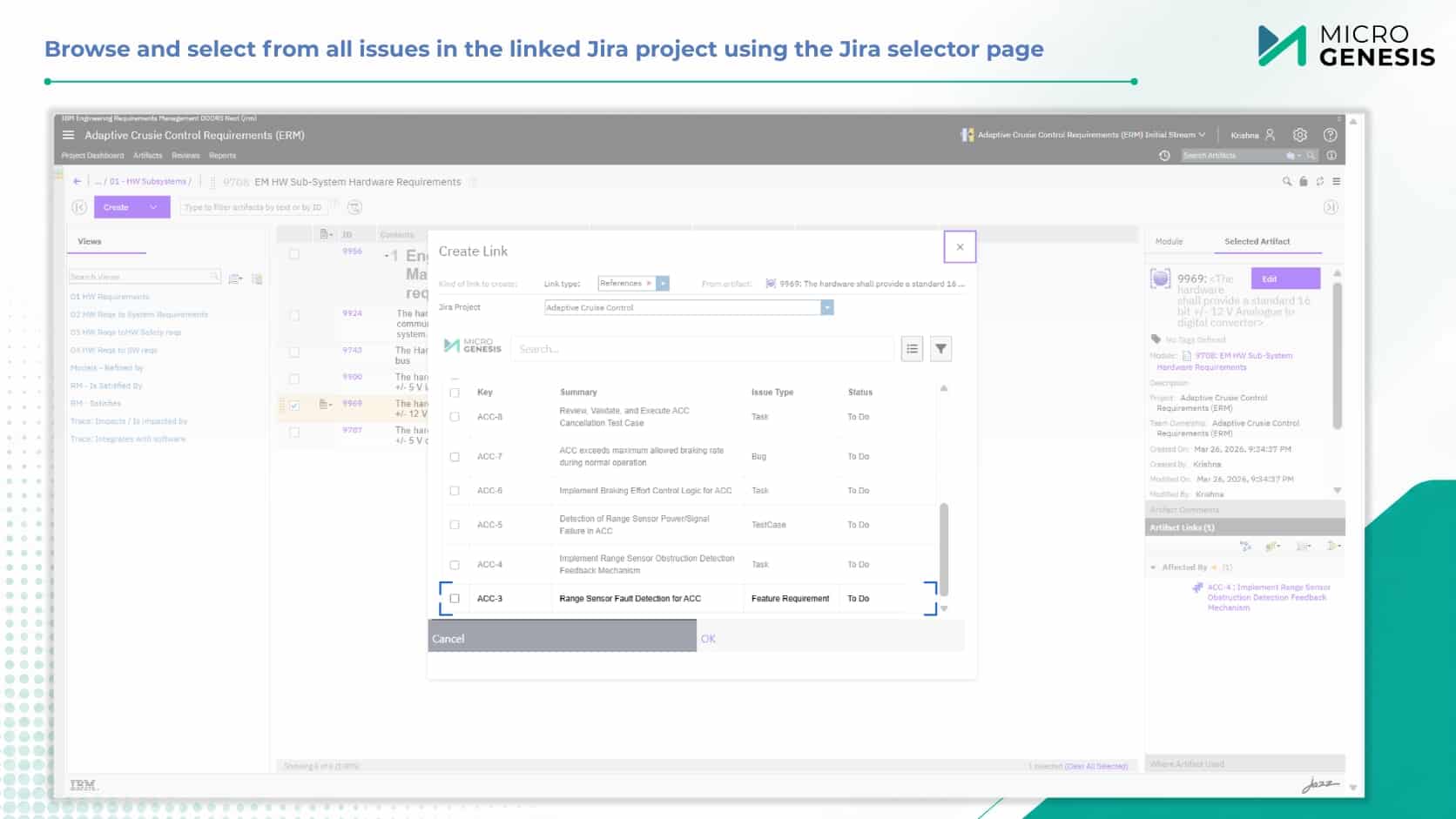Check the ACC-8 issue checkbox
This screenshot has width=1456, height=819.
pyautogui.click(x=455, y=417)
